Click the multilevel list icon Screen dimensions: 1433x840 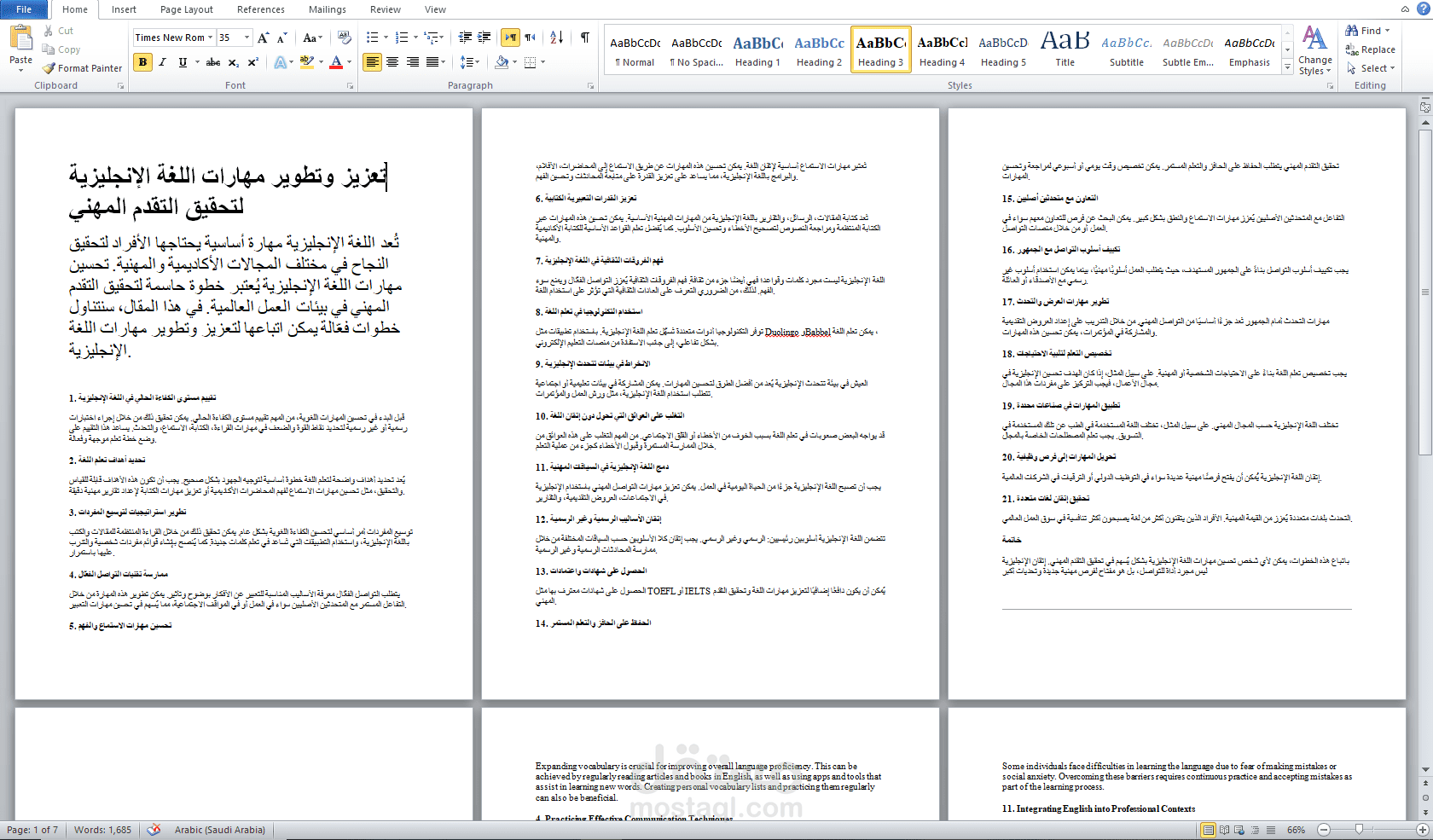click(432, 38)
